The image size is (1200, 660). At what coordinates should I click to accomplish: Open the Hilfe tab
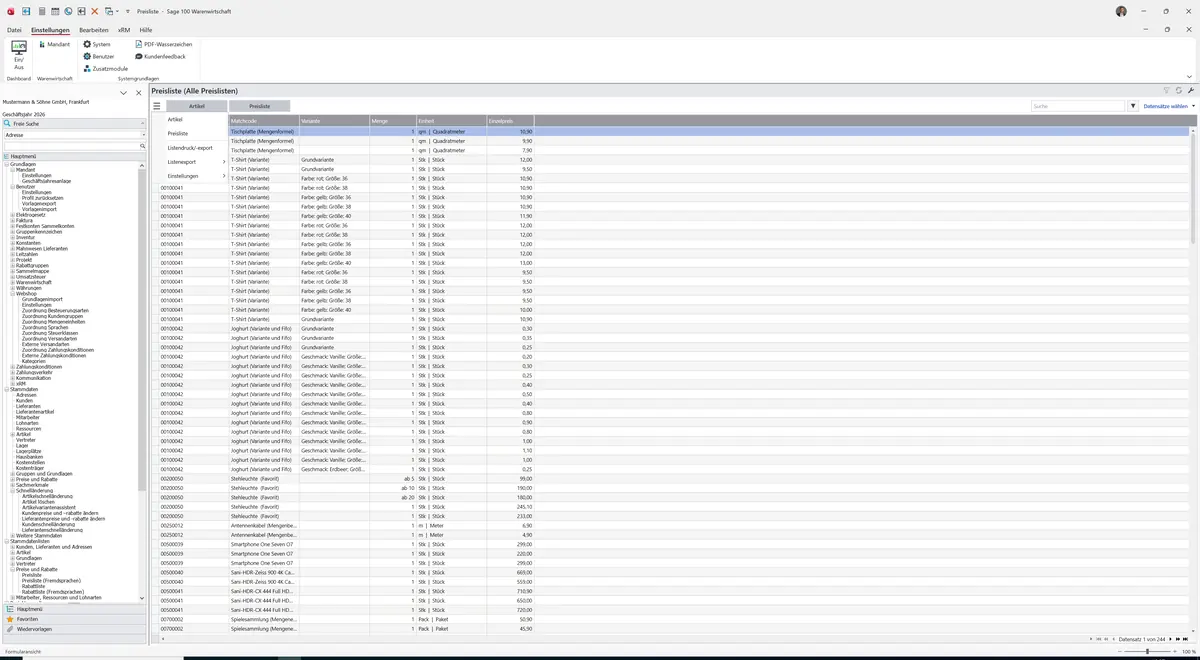pos(146,30)
